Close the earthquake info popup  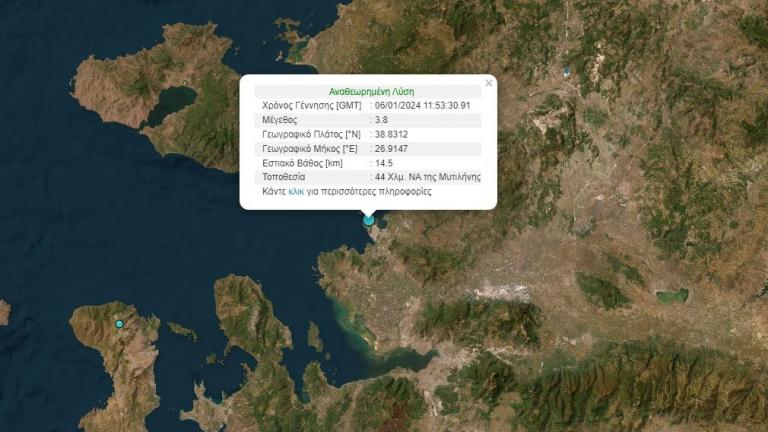[488, 83]
